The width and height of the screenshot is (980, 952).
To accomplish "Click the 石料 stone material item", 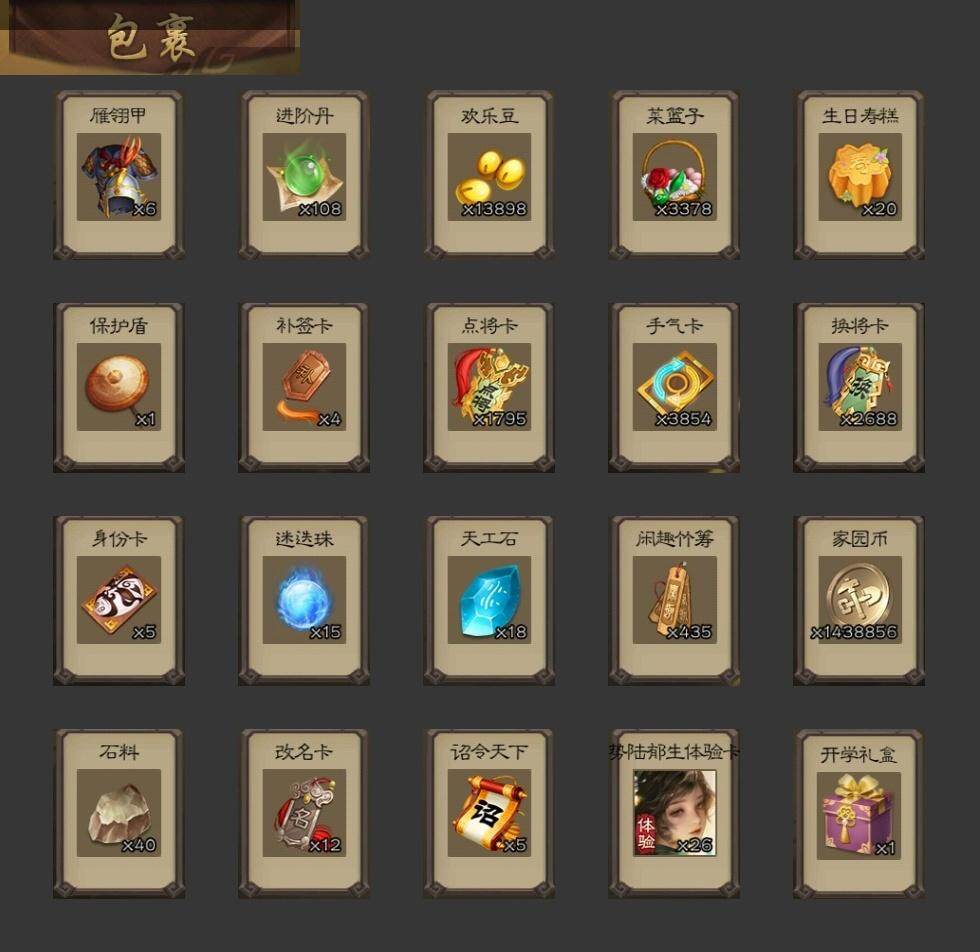I will pyautogui.click(x=119, y=813).
